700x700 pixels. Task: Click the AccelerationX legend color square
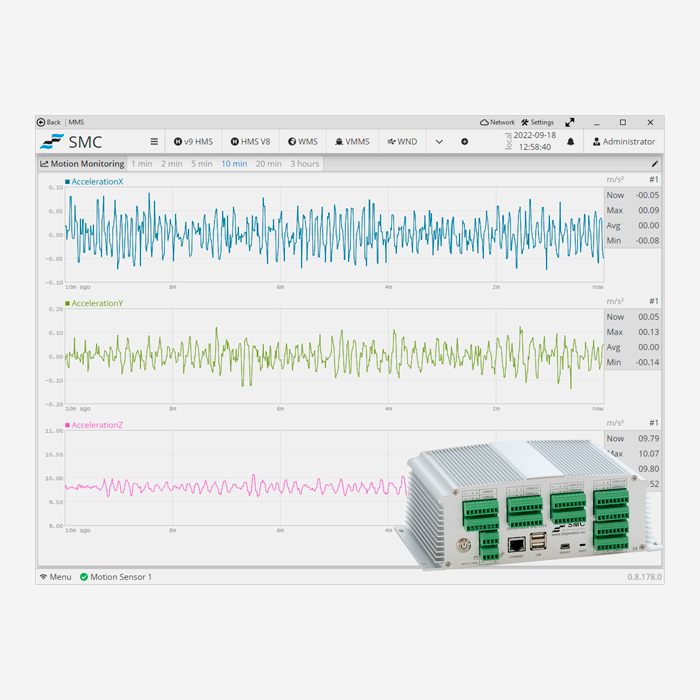67,182
